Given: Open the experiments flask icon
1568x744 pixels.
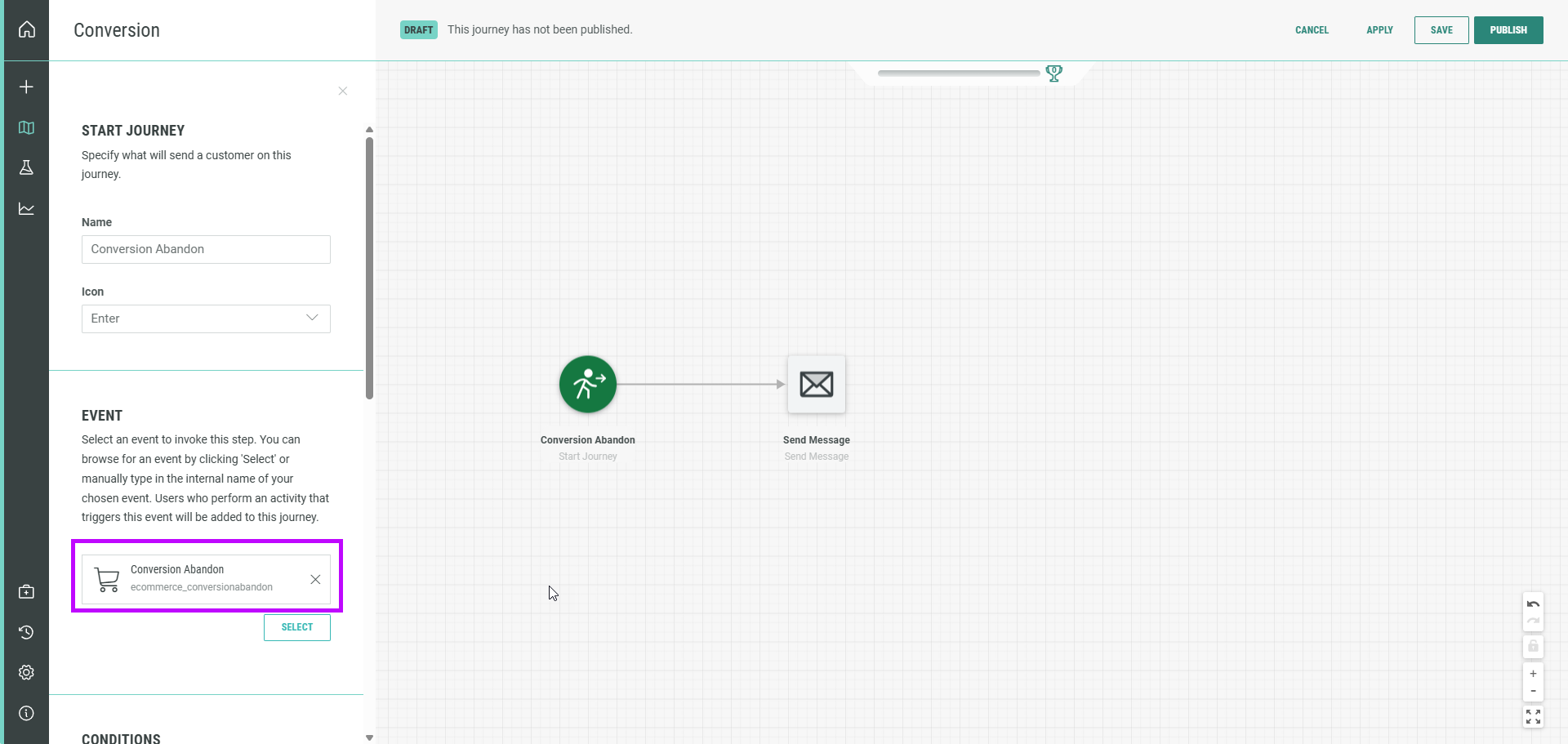Looking at the screenshot, I should click(26, 167).
